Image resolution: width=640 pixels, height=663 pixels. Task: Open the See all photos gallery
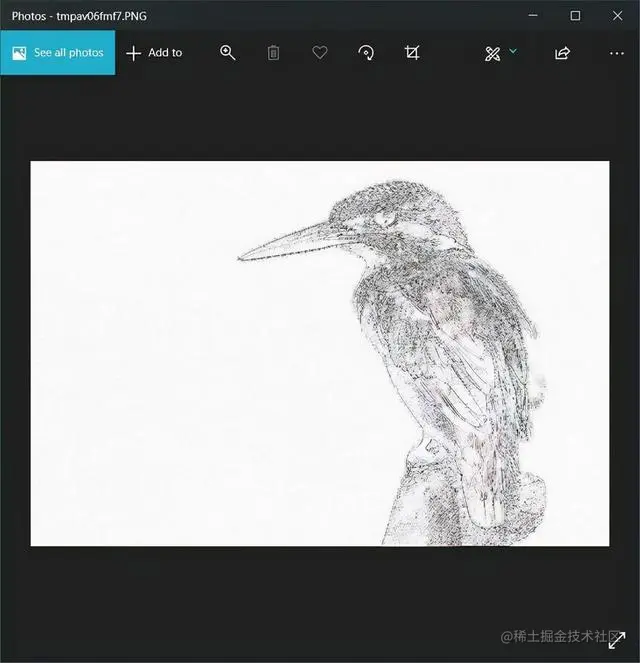click(x=57, y=52)
